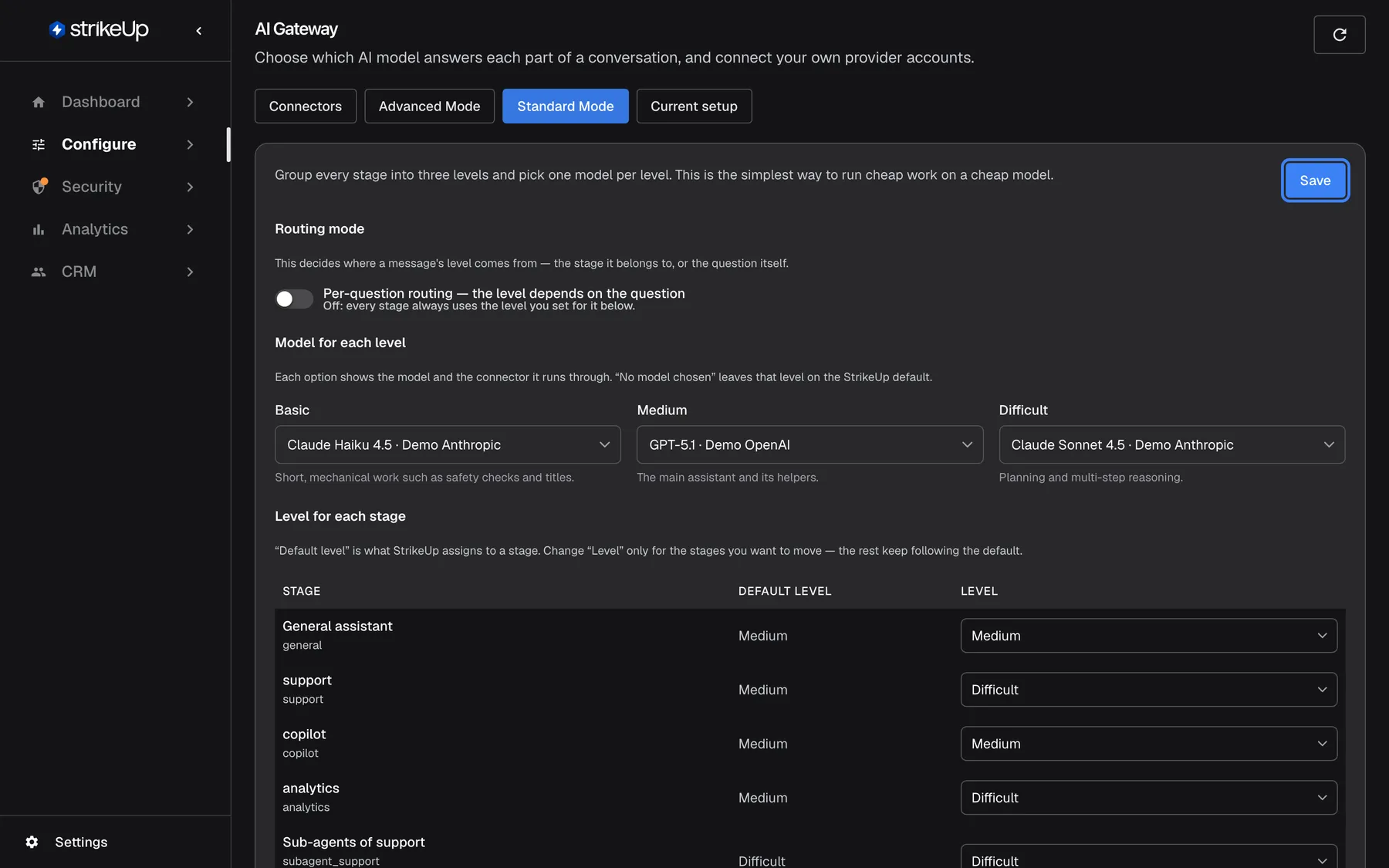Click the Security shield icon
The image size is (1389, 868).
pyautogui.click(x=39, y=187)
